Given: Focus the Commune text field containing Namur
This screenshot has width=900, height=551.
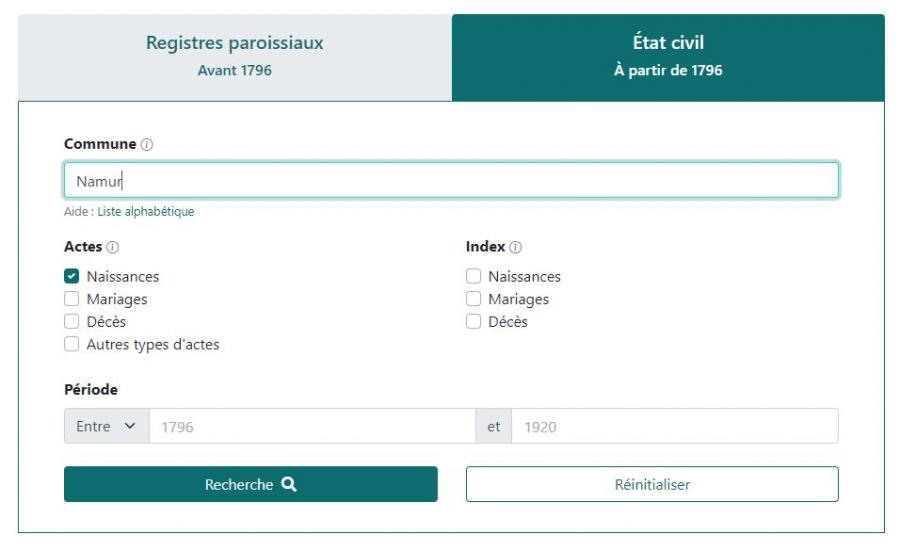Looking at the screenshot, I should coord(451,181).
